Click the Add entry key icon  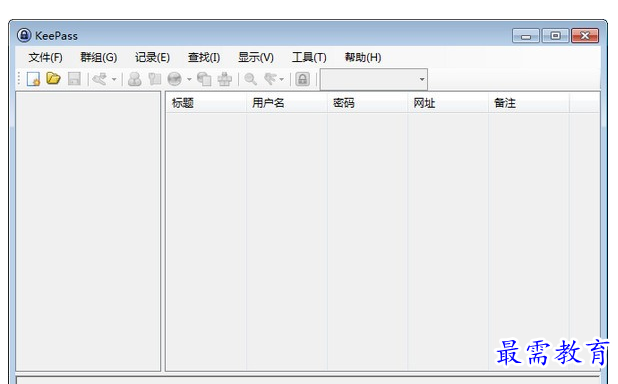coord(100,79)
